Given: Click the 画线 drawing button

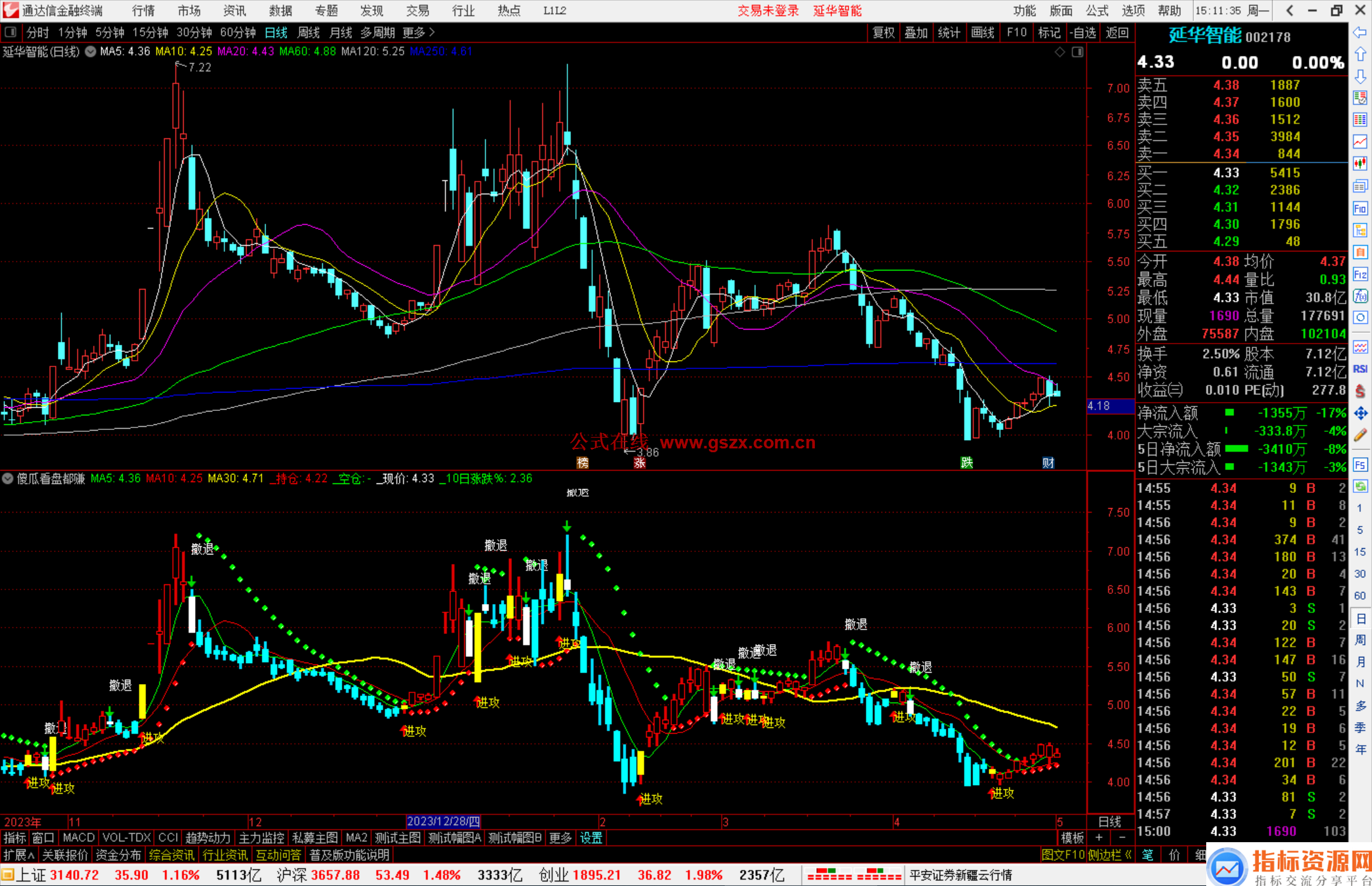Looking at the screenshot, I should (x=983, y=32).
